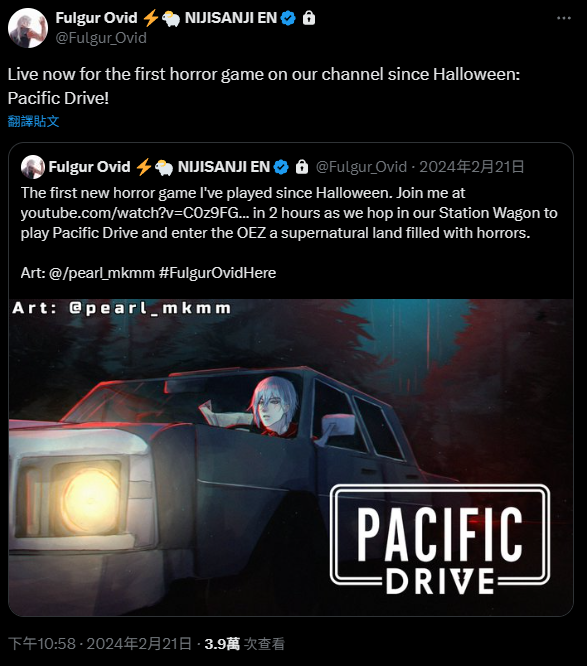The height and width of the screenshot is (666, 587).
Task: Click the quoted post date 2024年2月21日
Action: [x=471, y=167]
